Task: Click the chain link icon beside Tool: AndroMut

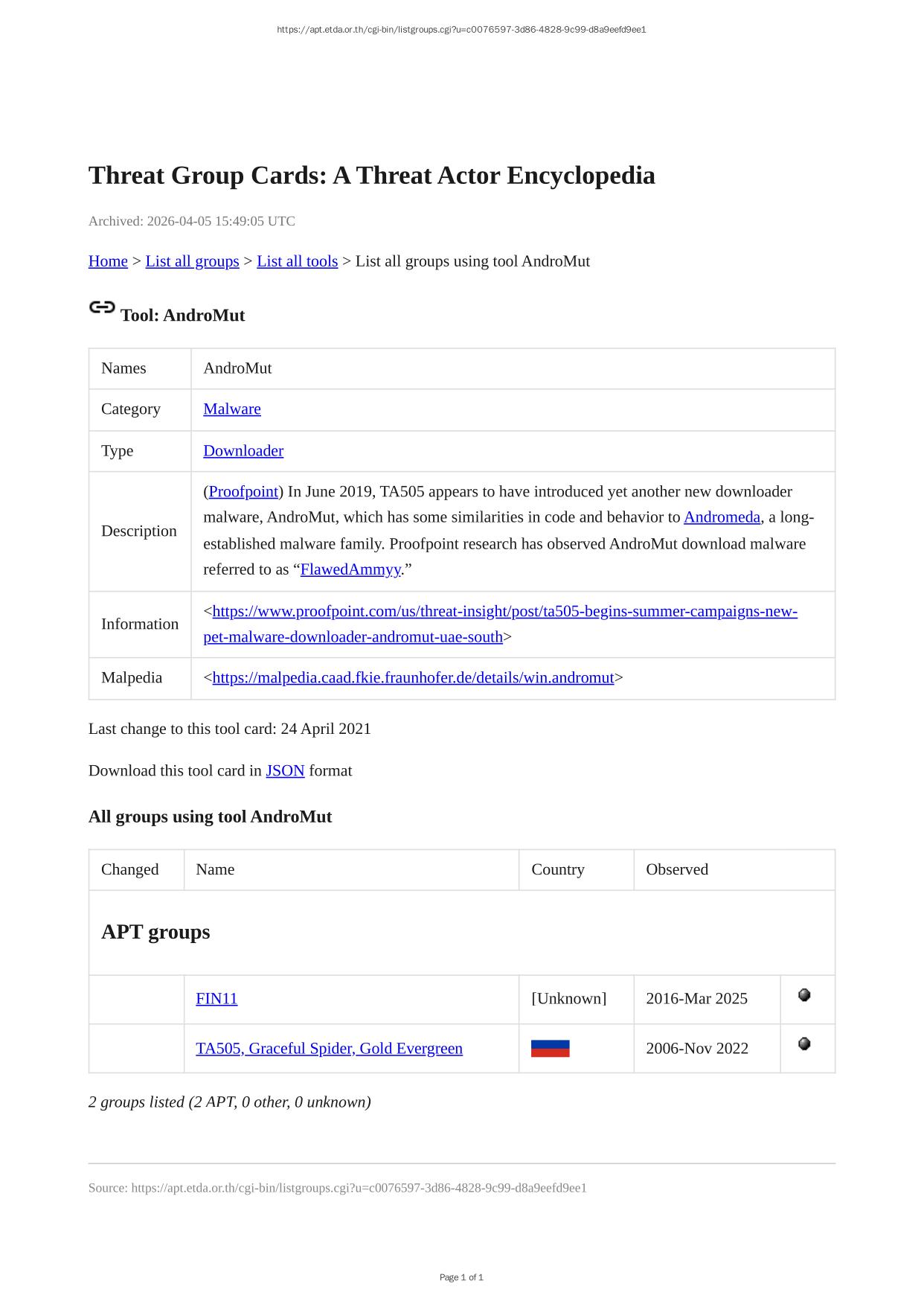Action: [102, 307]
